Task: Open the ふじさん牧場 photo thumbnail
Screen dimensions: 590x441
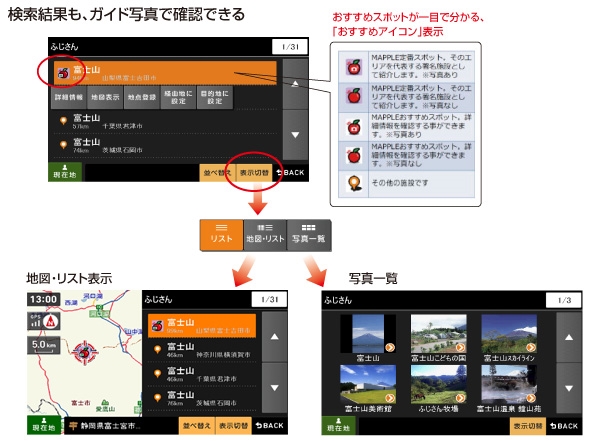Action: (438, 384)
